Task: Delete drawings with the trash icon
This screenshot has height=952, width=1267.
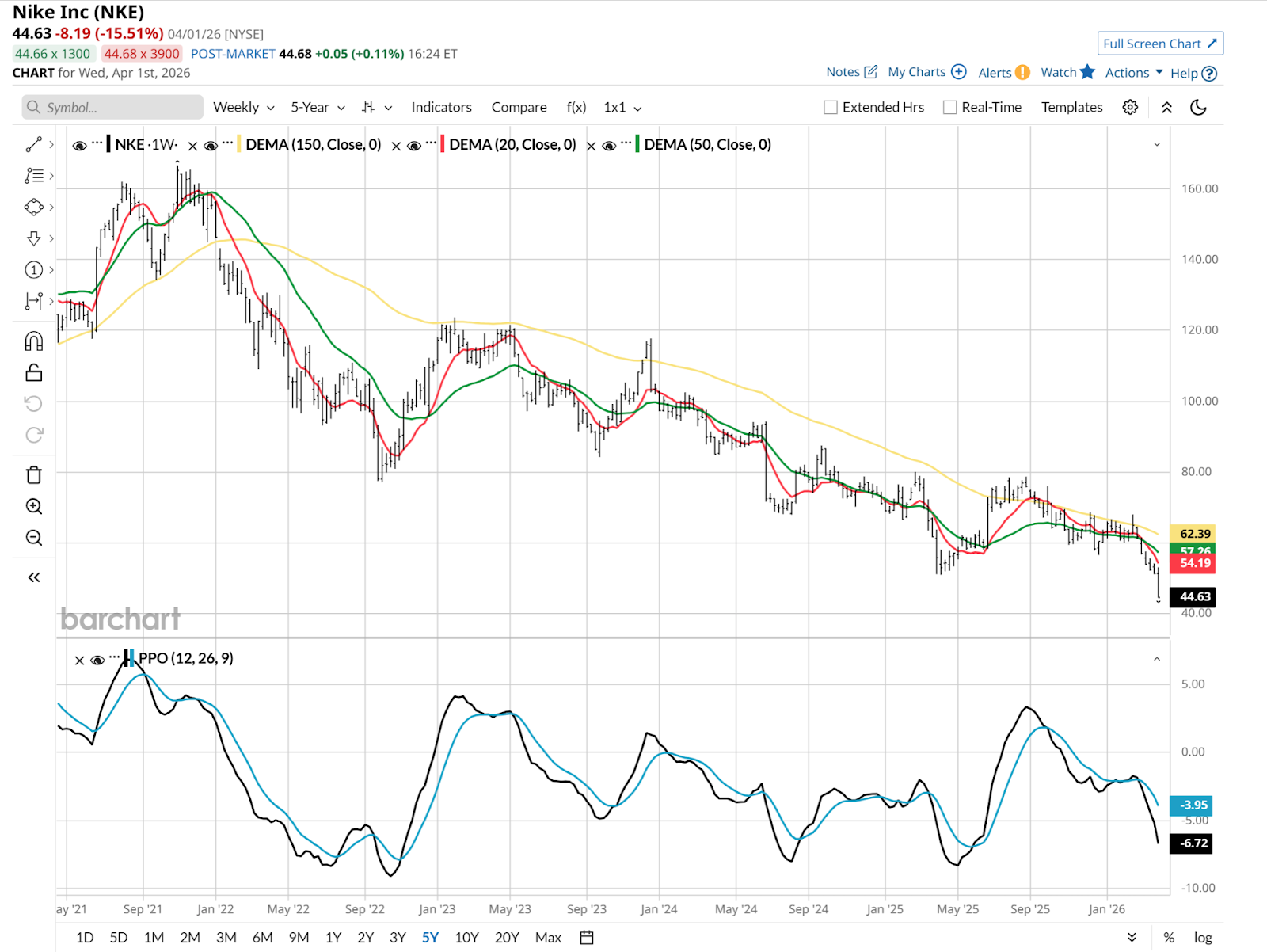Action: tap(33, 475)
